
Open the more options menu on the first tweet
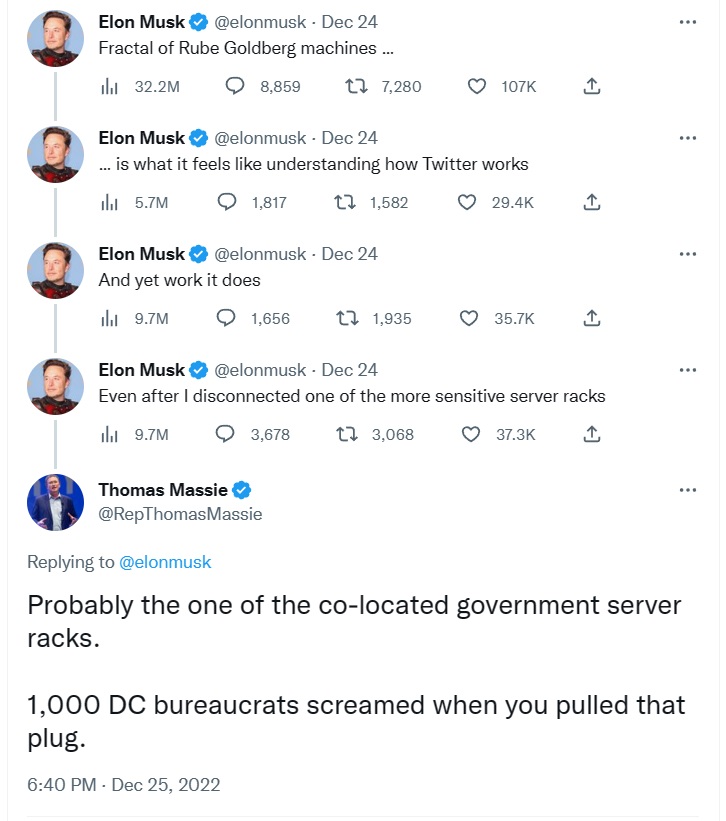687,21
